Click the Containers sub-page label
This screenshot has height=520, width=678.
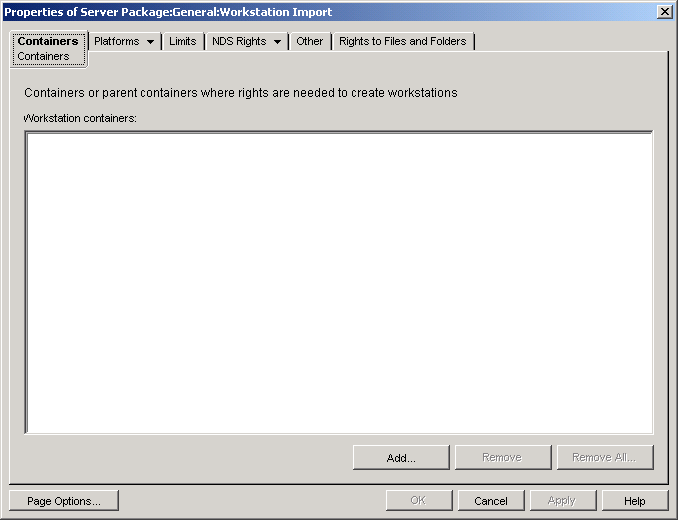tap(43, 56)
